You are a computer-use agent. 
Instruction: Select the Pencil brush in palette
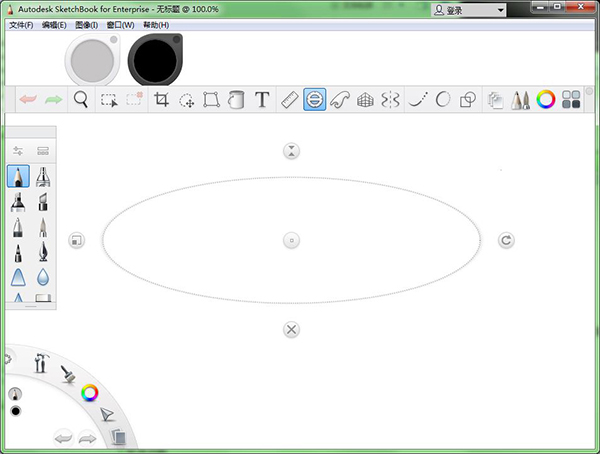18,176
